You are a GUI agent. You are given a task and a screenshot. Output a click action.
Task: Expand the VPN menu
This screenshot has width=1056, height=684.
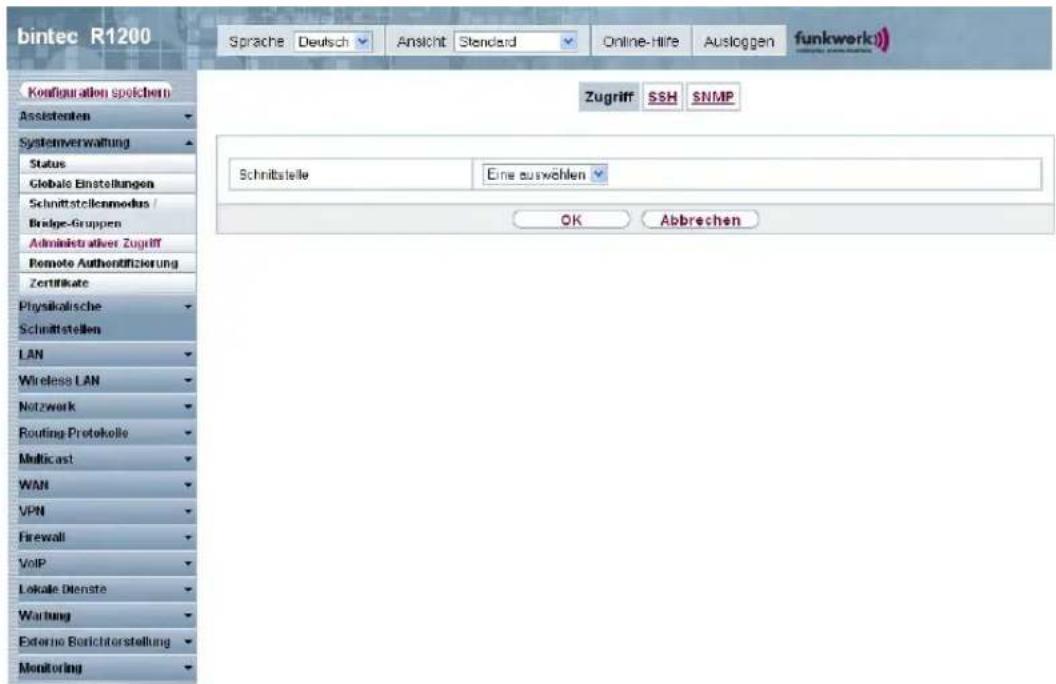tap(106, 511)
